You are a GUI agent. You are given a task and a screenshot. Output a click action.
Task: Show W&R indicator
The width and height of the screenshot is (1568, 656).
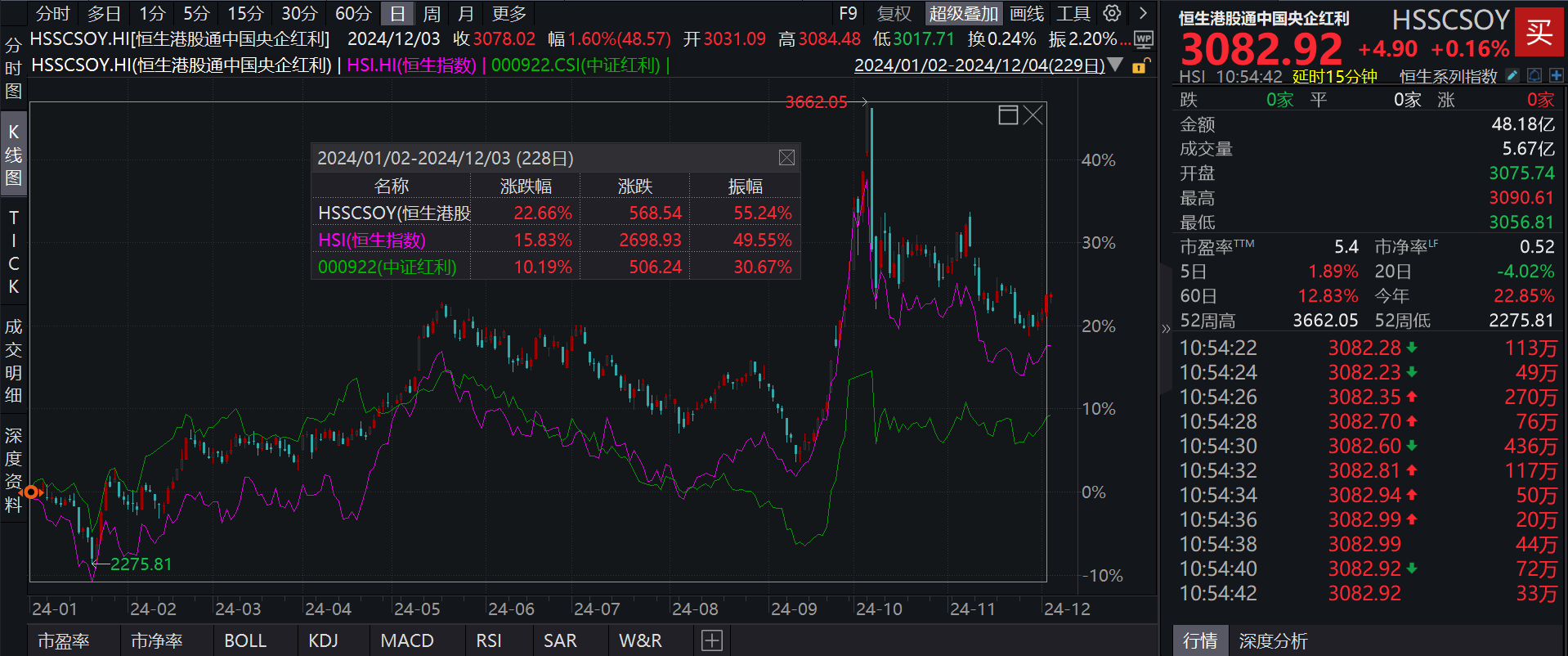pos(640,640)
